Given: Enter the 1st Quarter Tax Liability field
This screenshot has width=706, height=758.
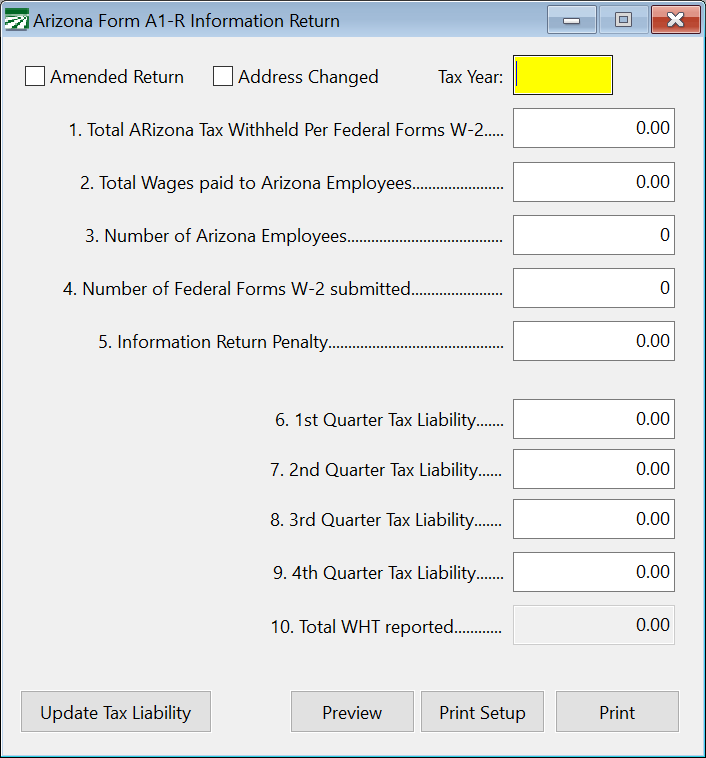Looking at the screenshot, I should (593, 419).
